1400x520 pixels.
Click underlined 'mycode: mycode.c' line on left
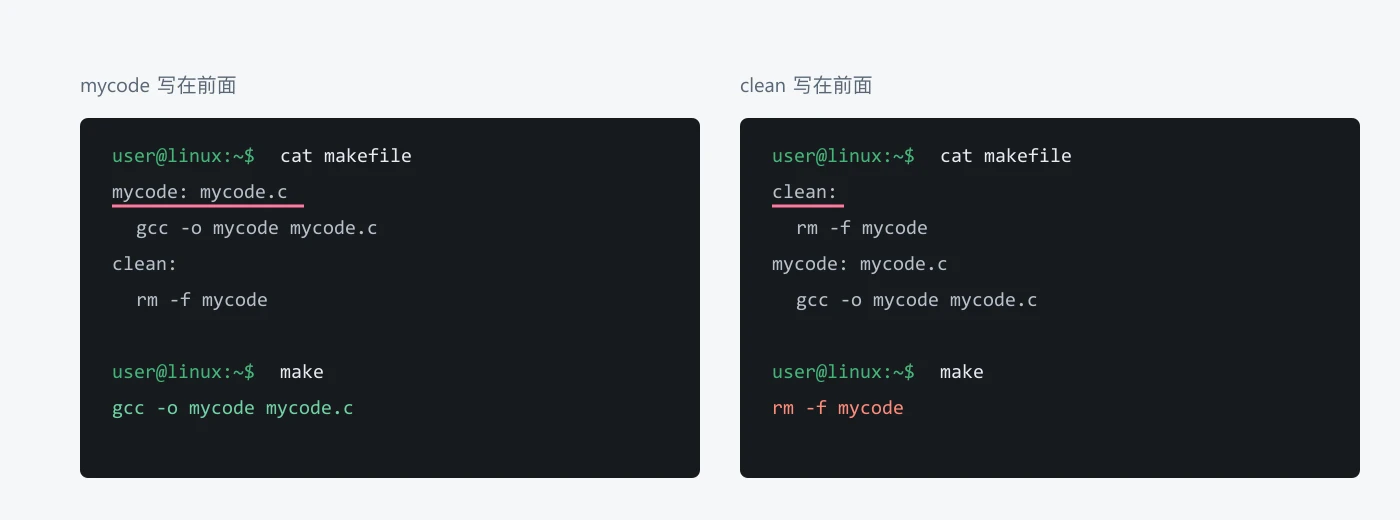(x=200, y=192)
